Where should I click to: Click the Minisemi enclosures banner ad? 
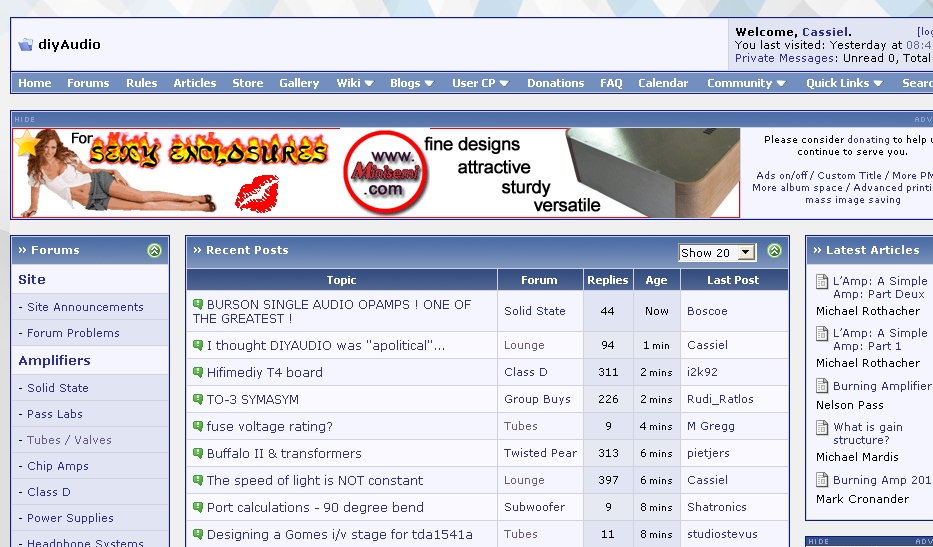376,173
